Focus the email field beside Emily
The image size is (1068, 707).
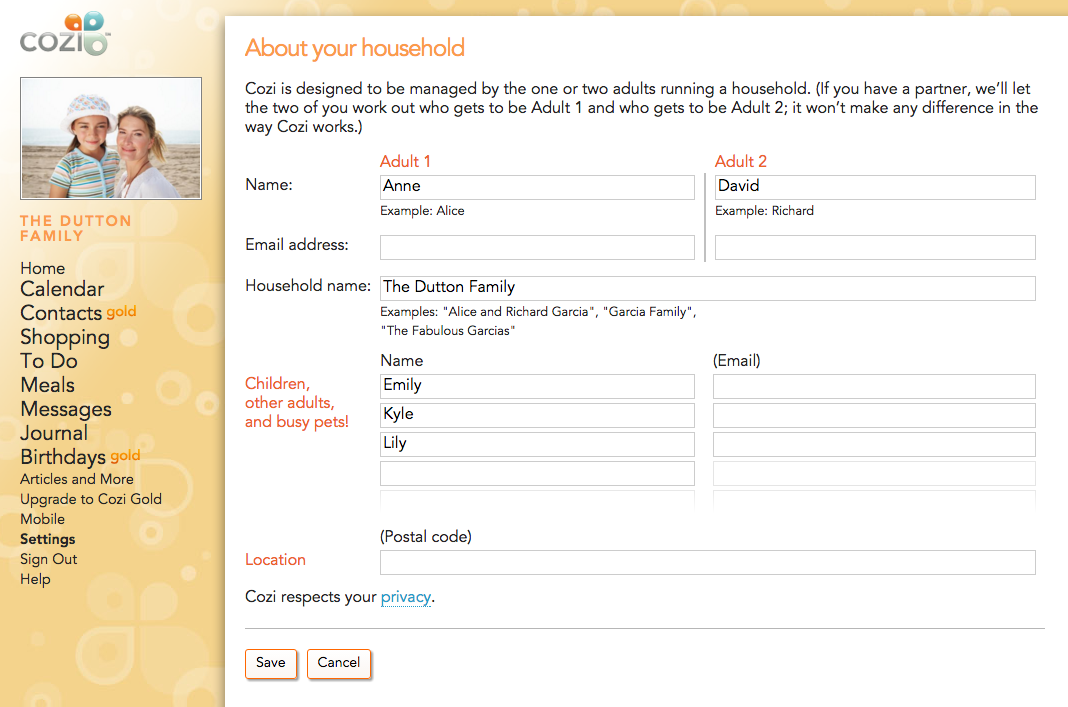874,386
